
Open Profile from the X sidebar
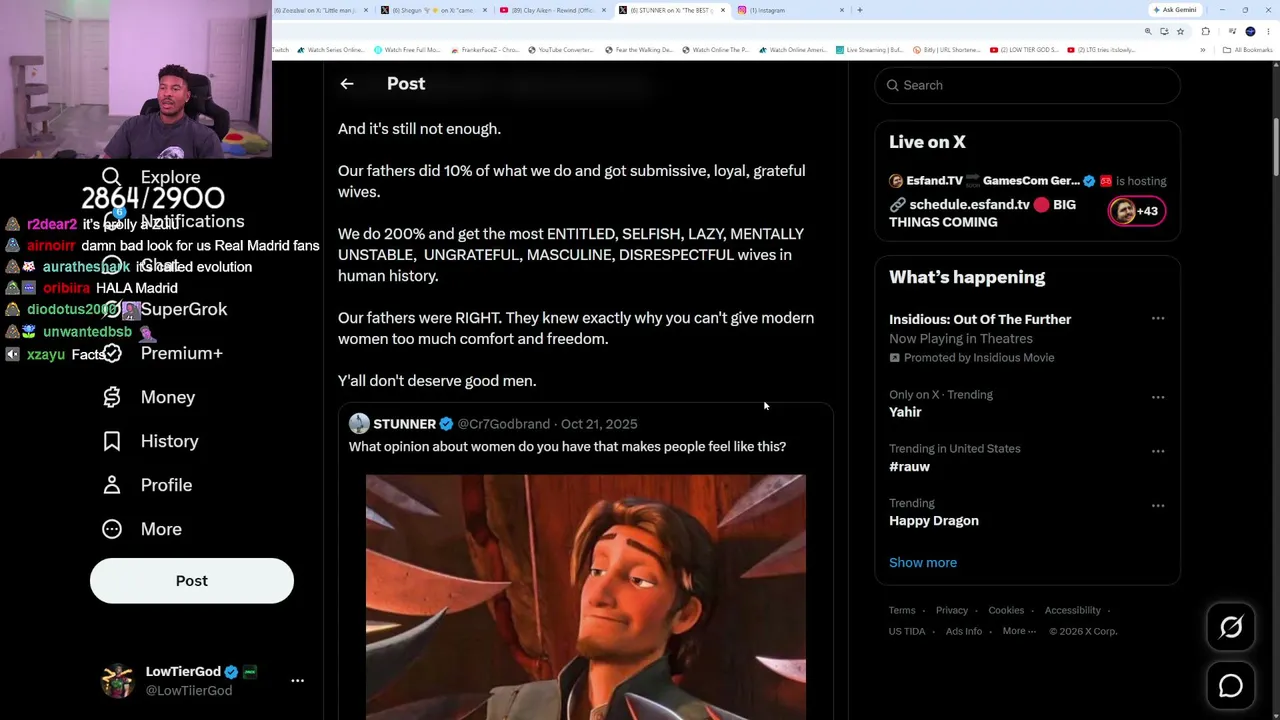(x=147, y=485)
